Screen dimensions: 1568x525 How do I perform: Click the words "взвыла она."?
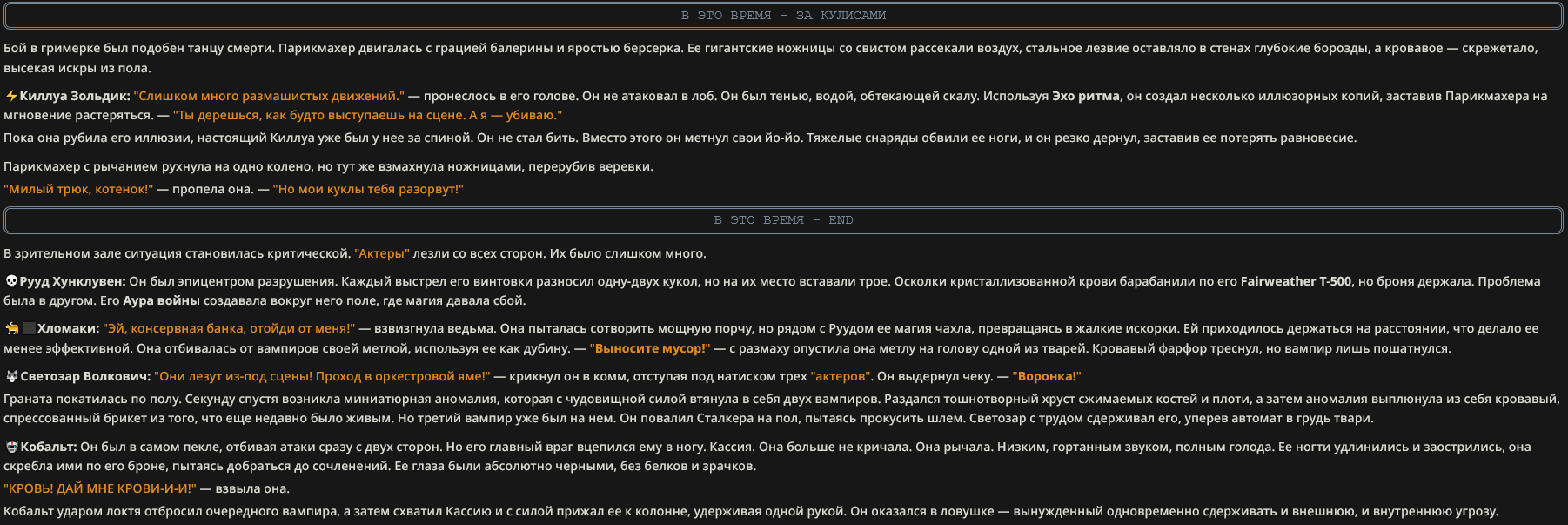click(x=252, y=489)
